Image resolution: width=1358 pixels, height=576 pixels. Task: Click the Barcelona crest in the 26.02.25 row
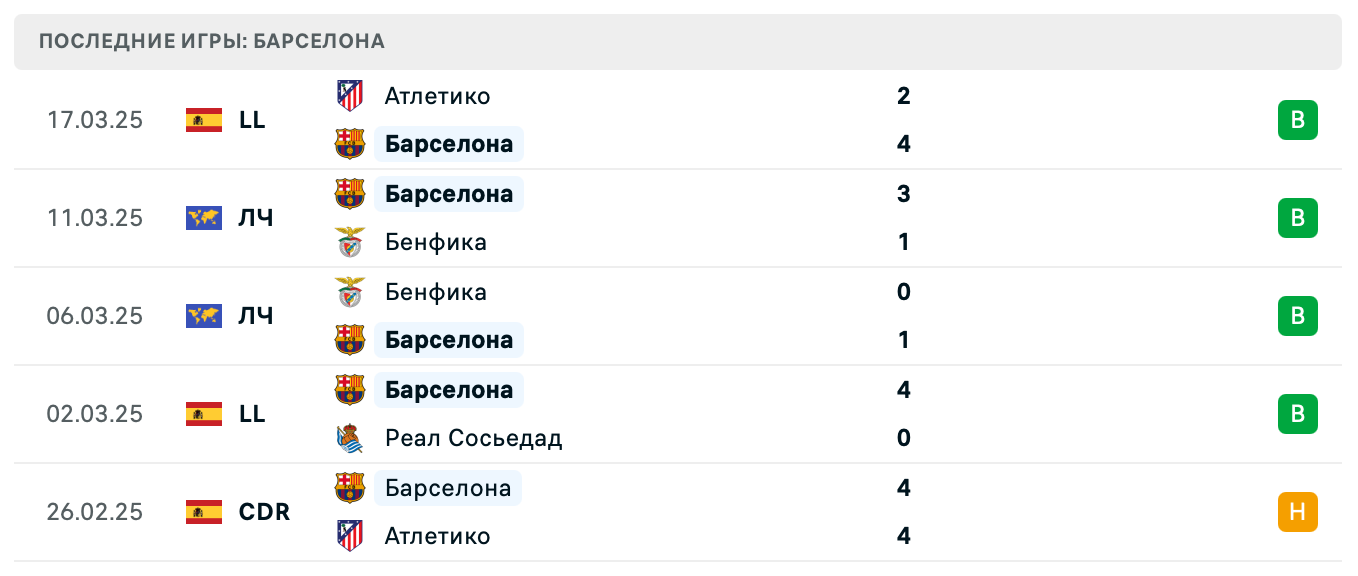(351, 488)
